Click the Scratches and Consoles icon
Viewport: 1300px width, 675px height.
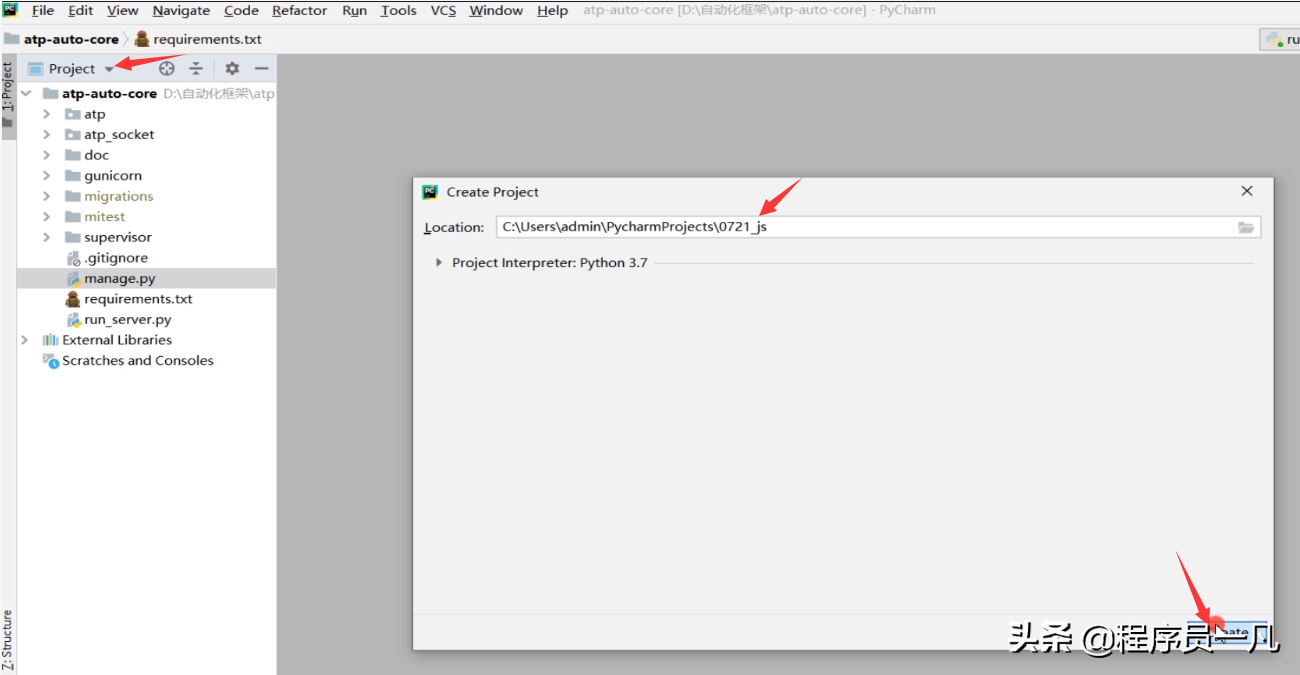pos(51,361)
